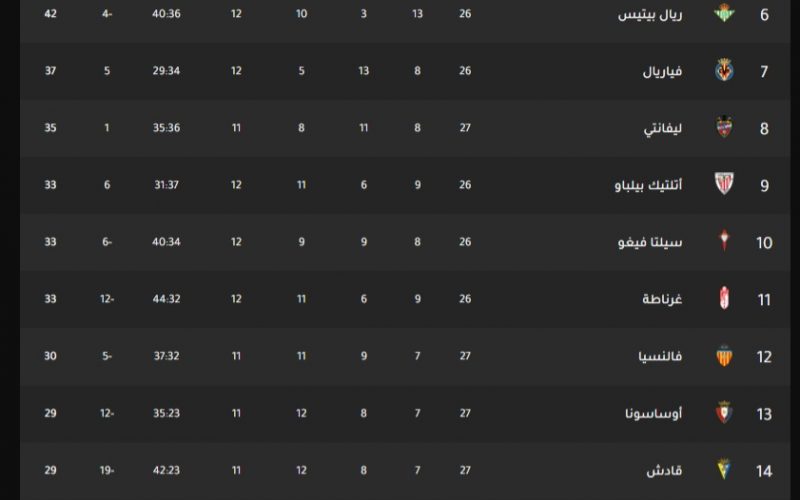800x500 pixels.
Task: Open the فياريال team link
Action: click(x=662, y=71)
